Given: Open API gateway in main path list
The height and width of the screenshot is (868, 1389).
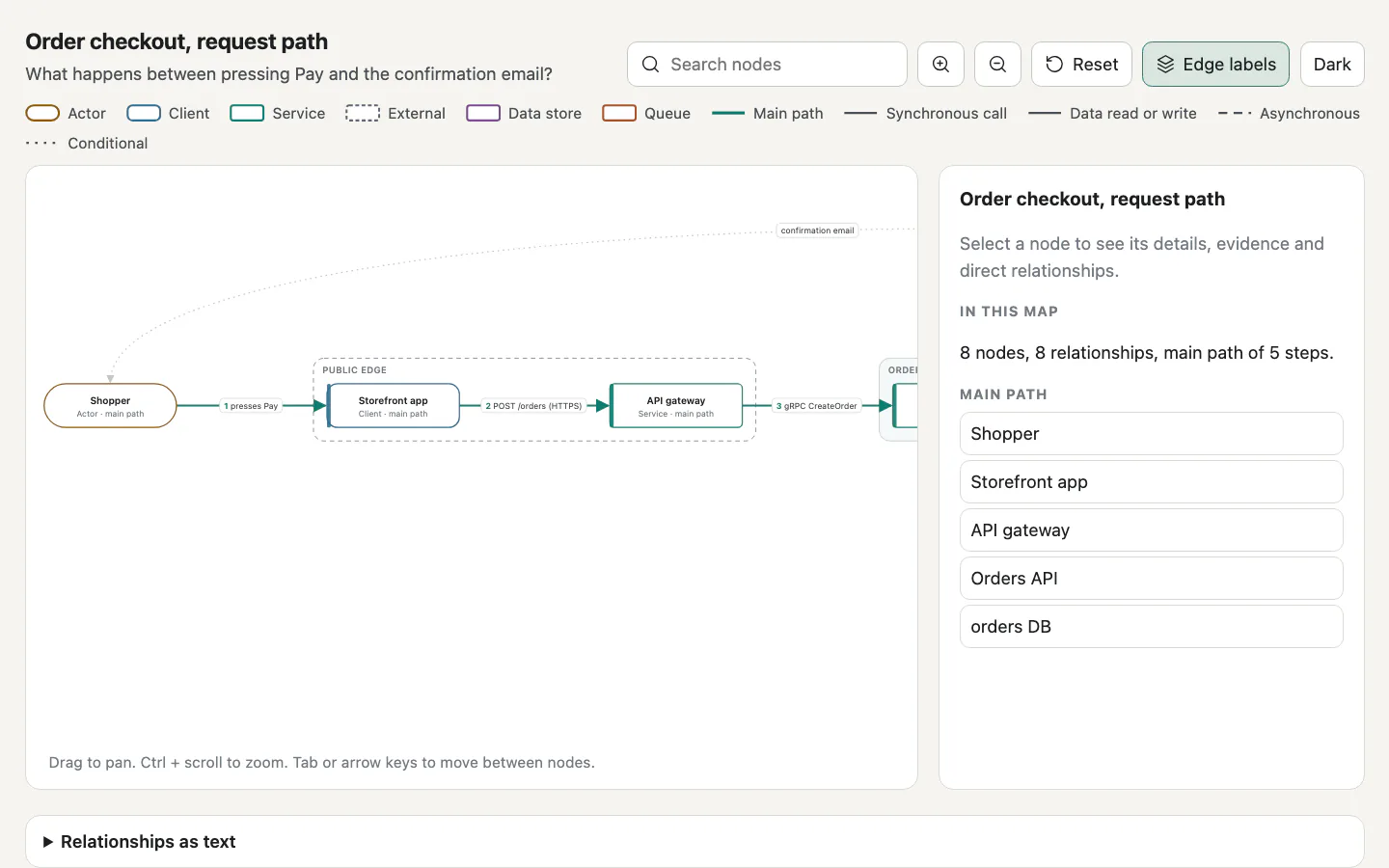Looking at the screenshot, I should tap(1151, 530).
